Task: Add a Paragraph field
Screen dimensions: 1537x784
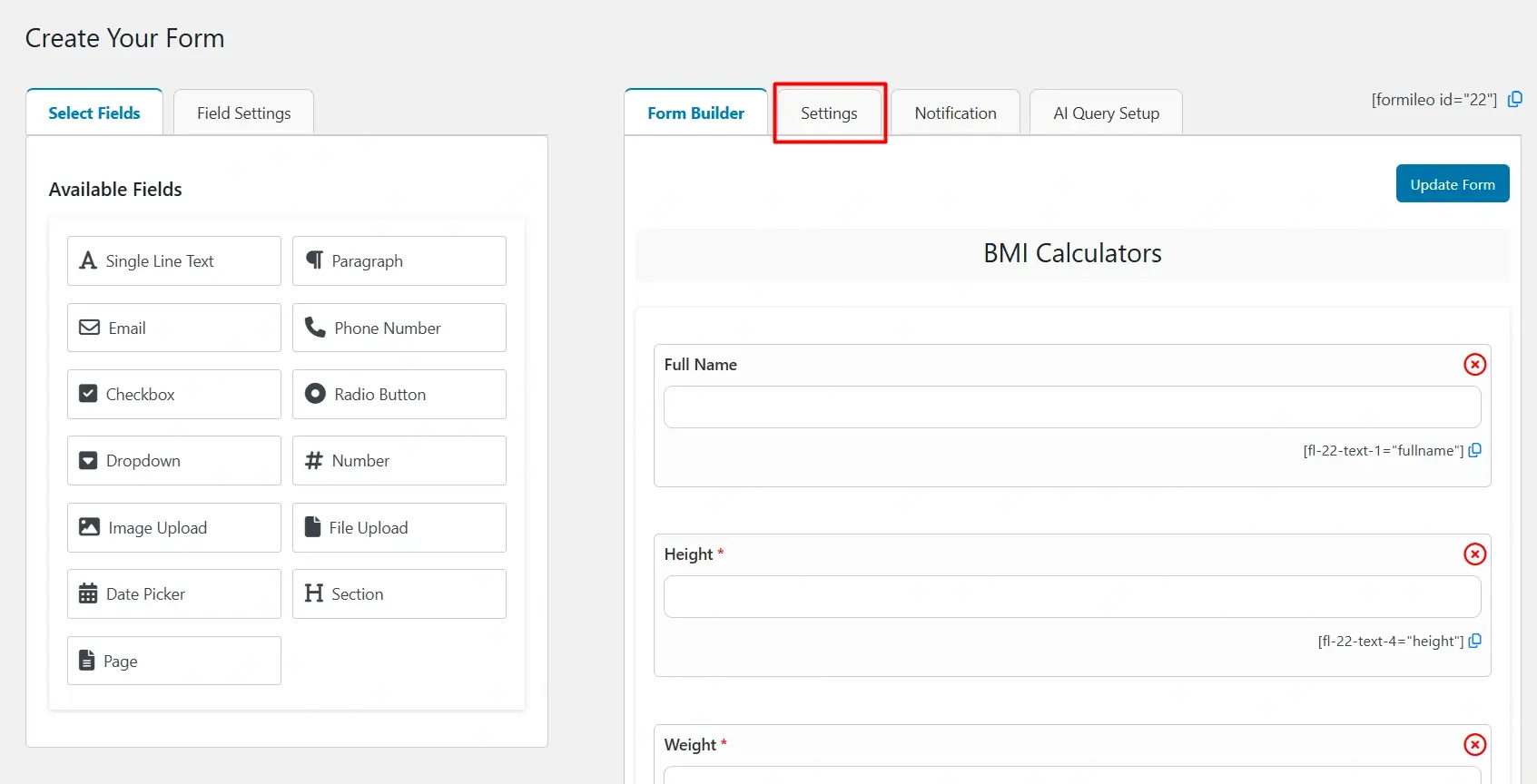Action: pos(399,261)
